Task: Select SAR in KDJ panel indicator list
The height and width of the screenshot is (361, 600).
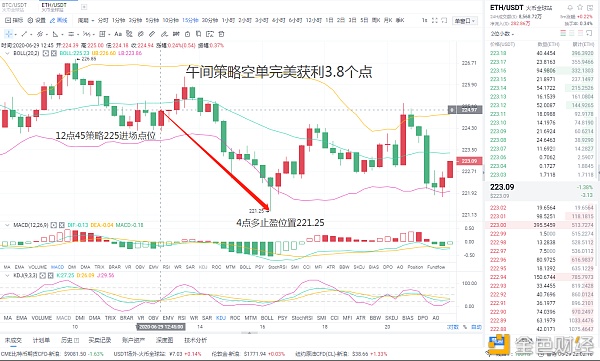Action: coord(207,318)
